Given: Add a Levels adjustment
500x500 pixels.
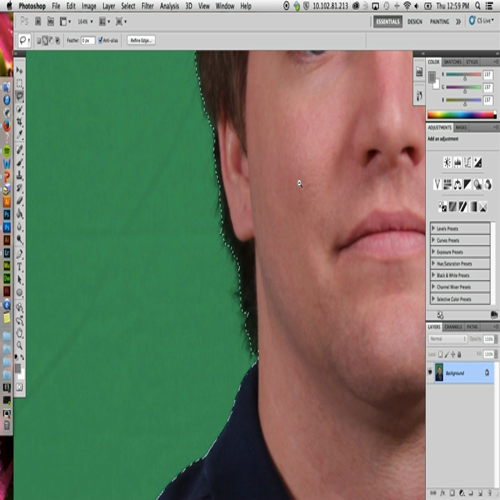Looking at the screenshot, I should (458, 163).
